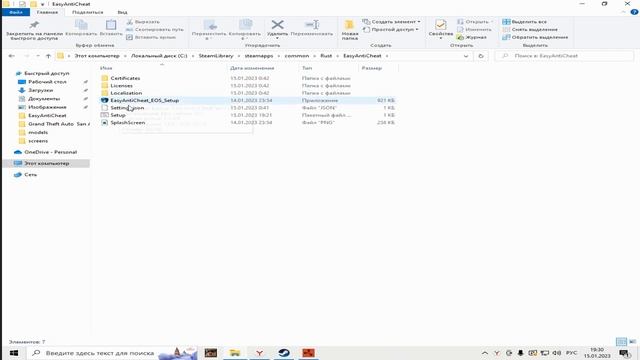Viewport: 640px width, 360px height.
Task: Open Quick access in navigation pane
Action: click(46, 73)
